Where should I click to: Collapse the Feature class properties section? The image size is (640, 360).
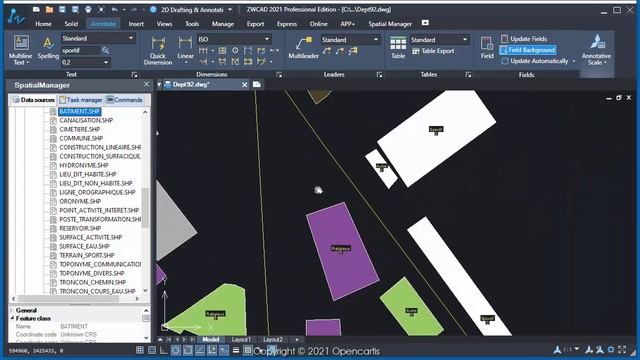12,318
